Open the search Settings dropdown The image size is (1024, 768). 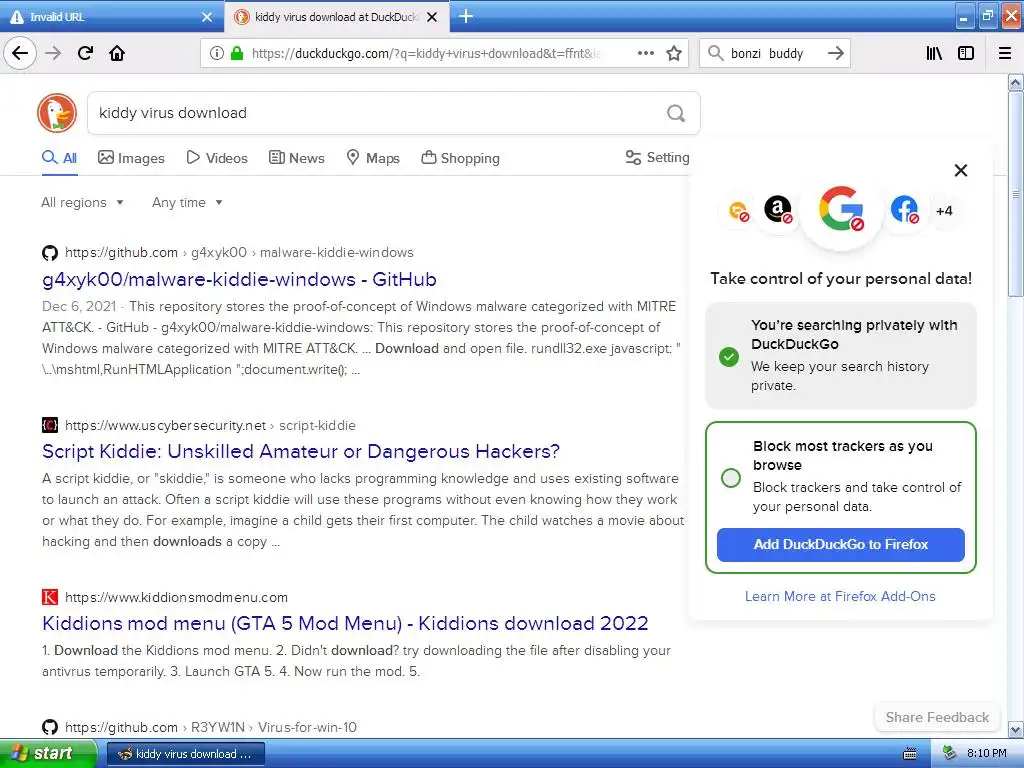pyautogui.click(x=658, y=157)
